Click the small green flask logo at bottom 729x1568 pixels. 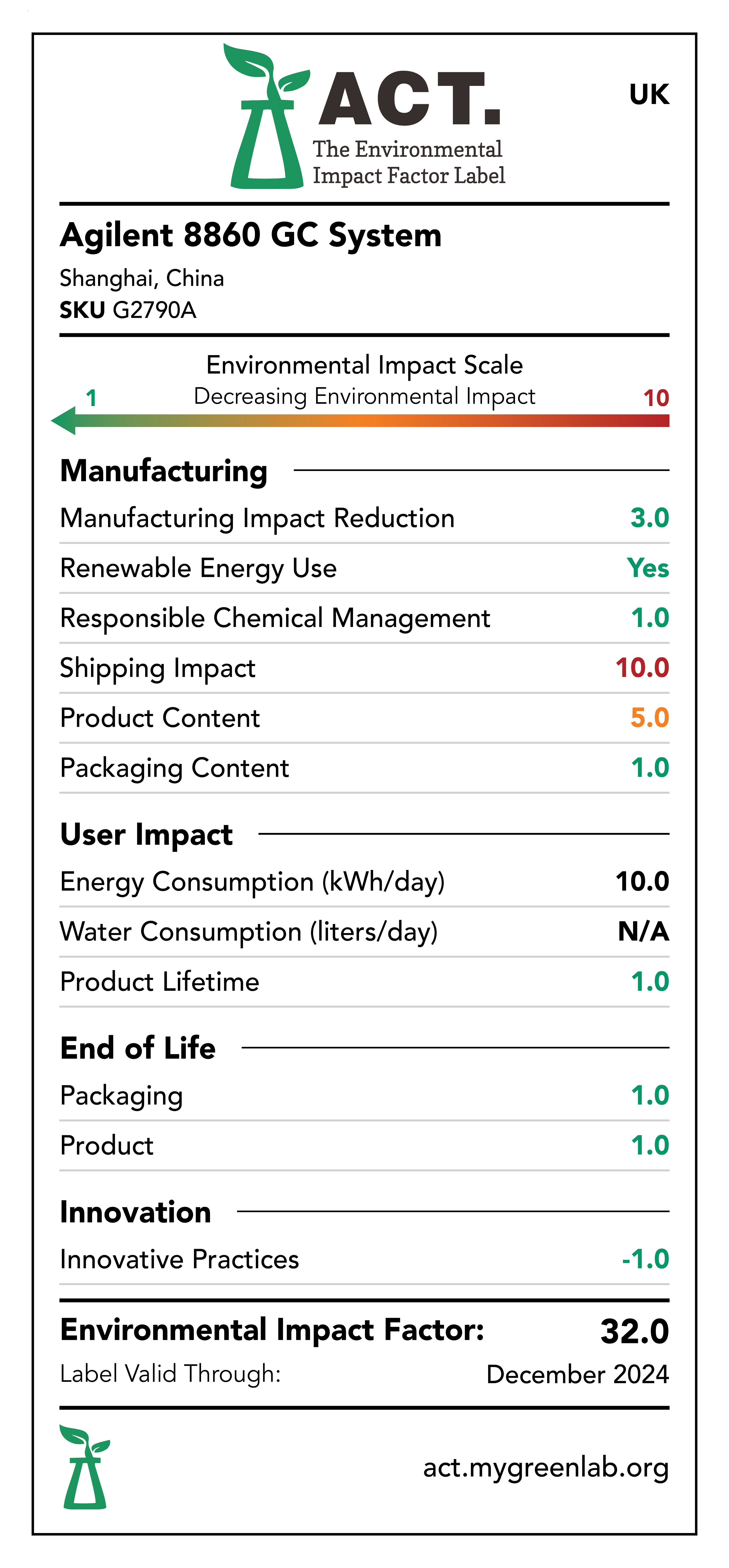pyautogui.click(x=85, y=1467)
